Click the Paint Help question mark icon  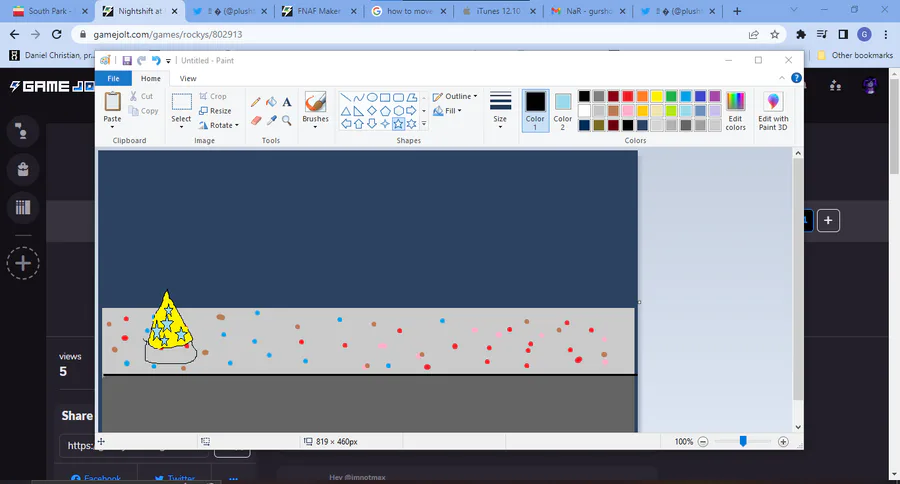[x=796, y=78]
